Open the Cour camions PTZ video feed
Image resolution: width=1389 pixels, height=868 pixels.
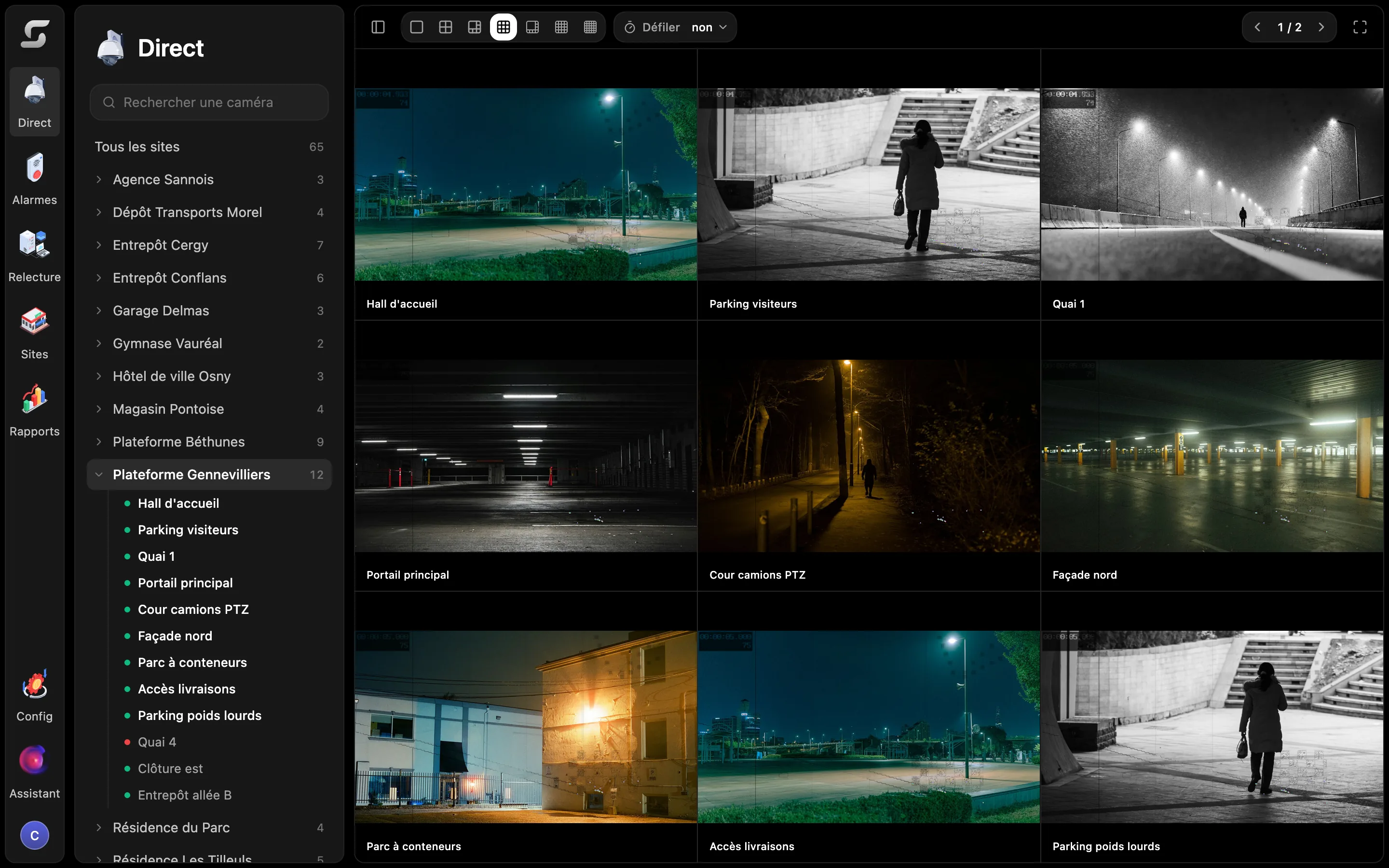point(869,456)
